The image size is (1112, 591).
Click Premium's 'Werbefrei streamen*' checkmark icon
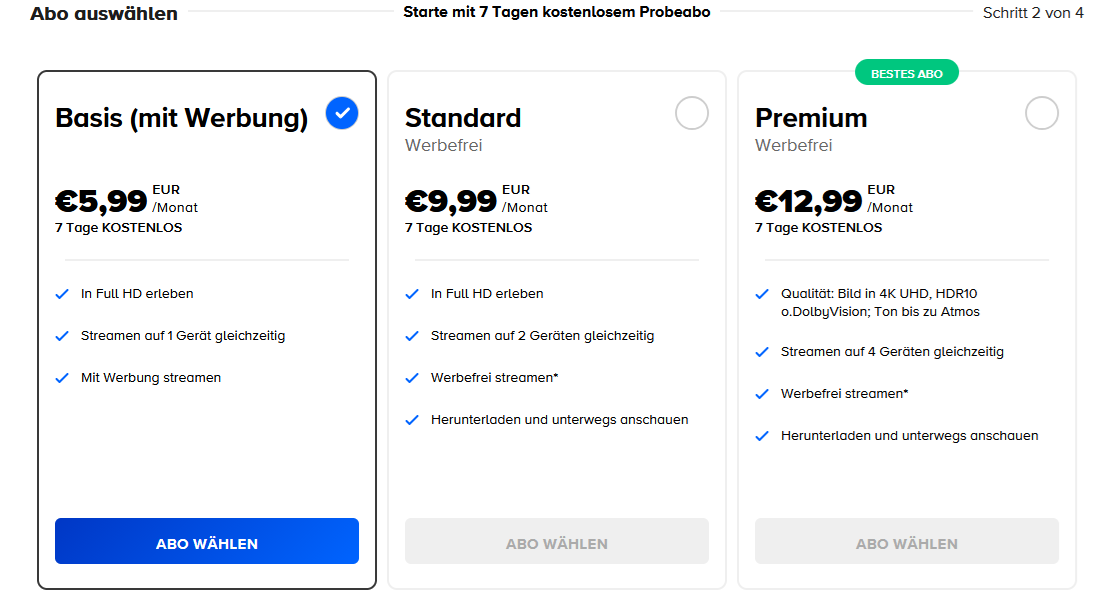tap(762, 394)
